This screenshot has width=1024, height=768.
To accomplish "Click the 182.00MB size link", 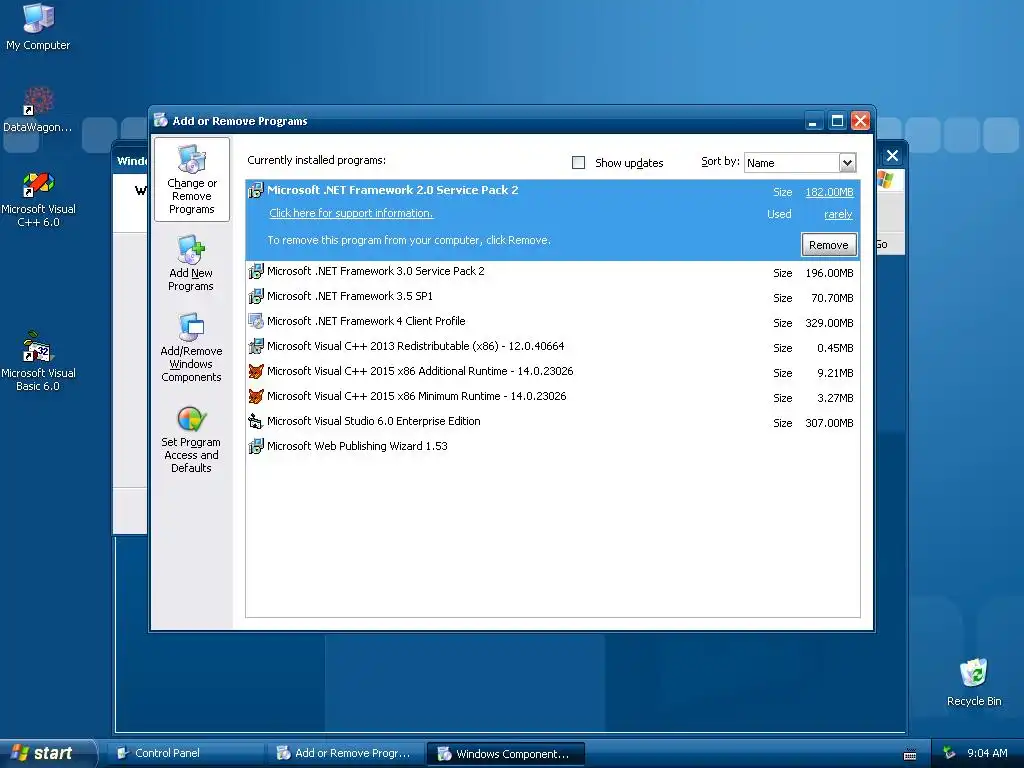I will (829, 192).
